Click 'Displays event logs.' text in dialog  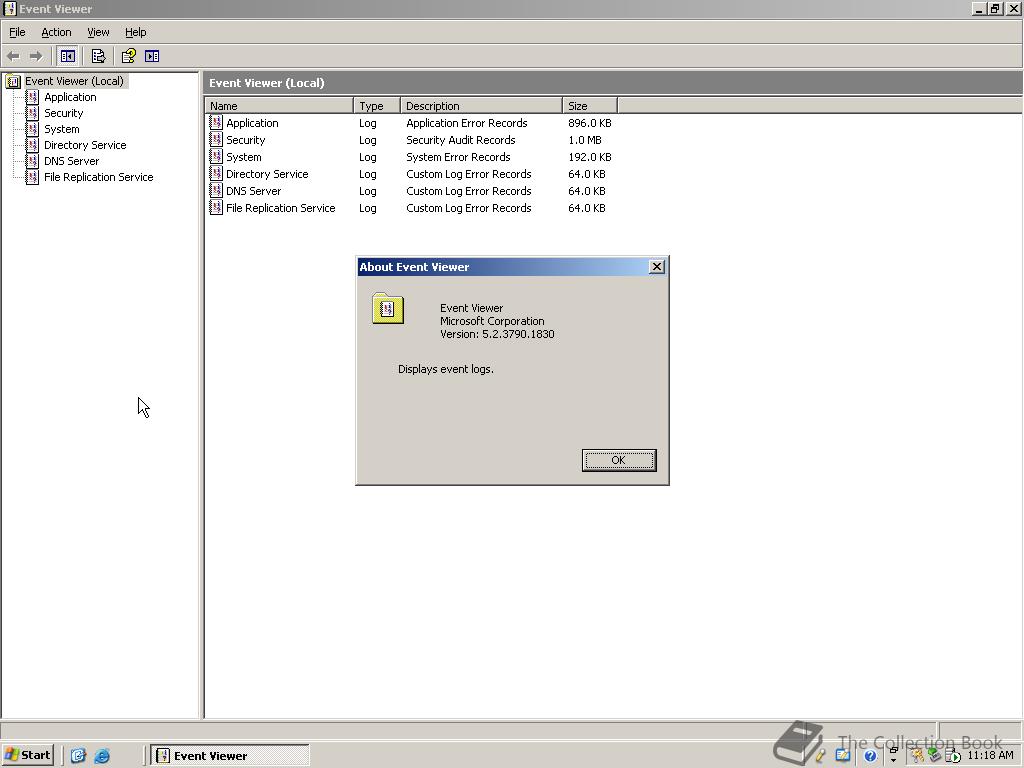coord(445,369)
